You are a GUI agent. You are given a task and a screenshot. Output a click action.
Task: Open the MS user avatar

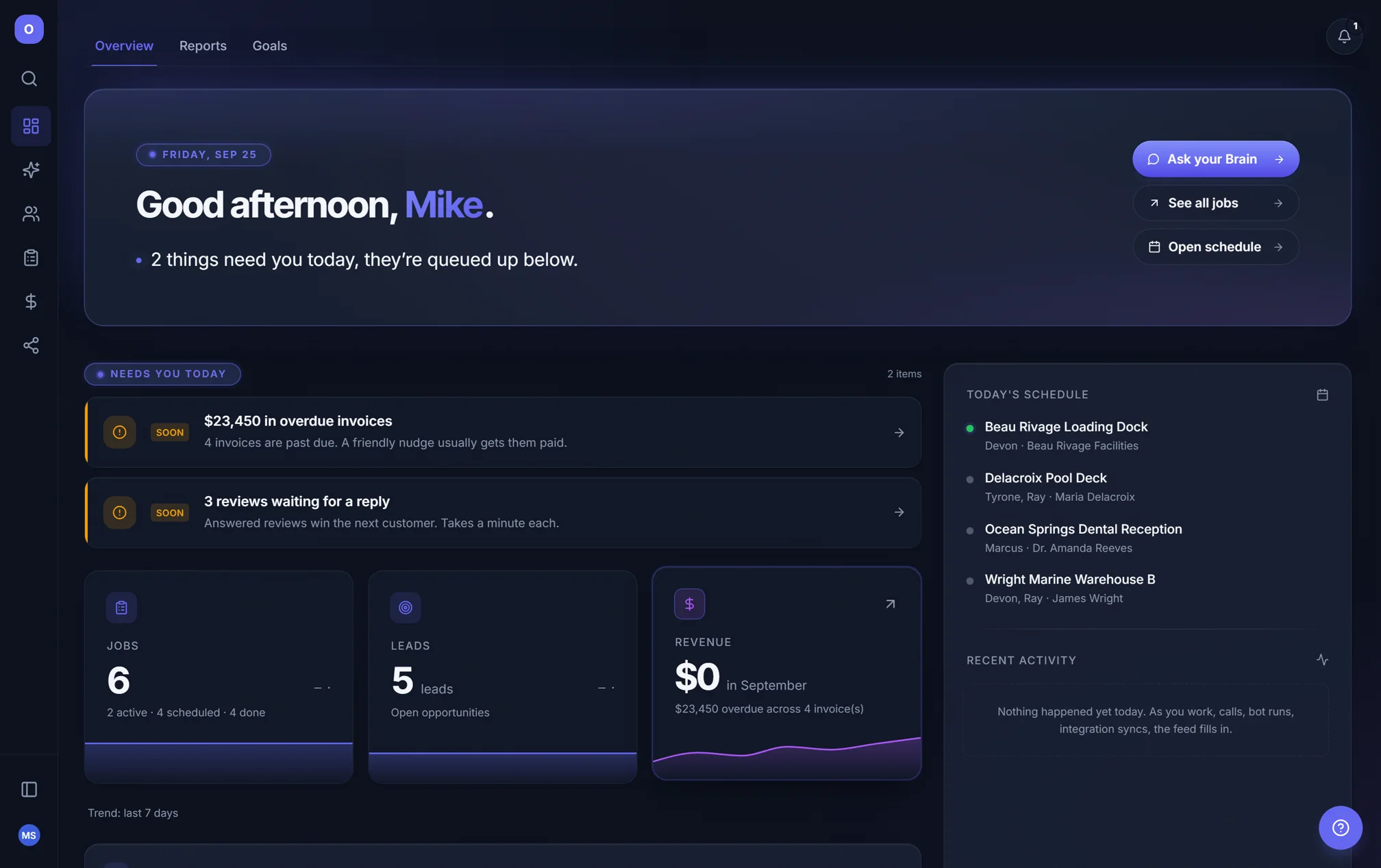pyautogui.click(x=29, y=835)
